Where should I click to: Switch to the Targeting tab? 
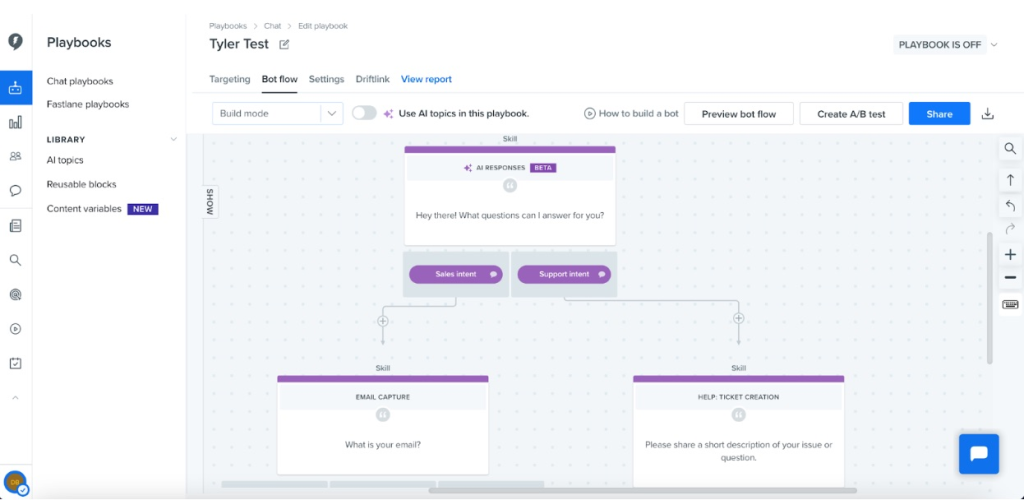[229, 79]
